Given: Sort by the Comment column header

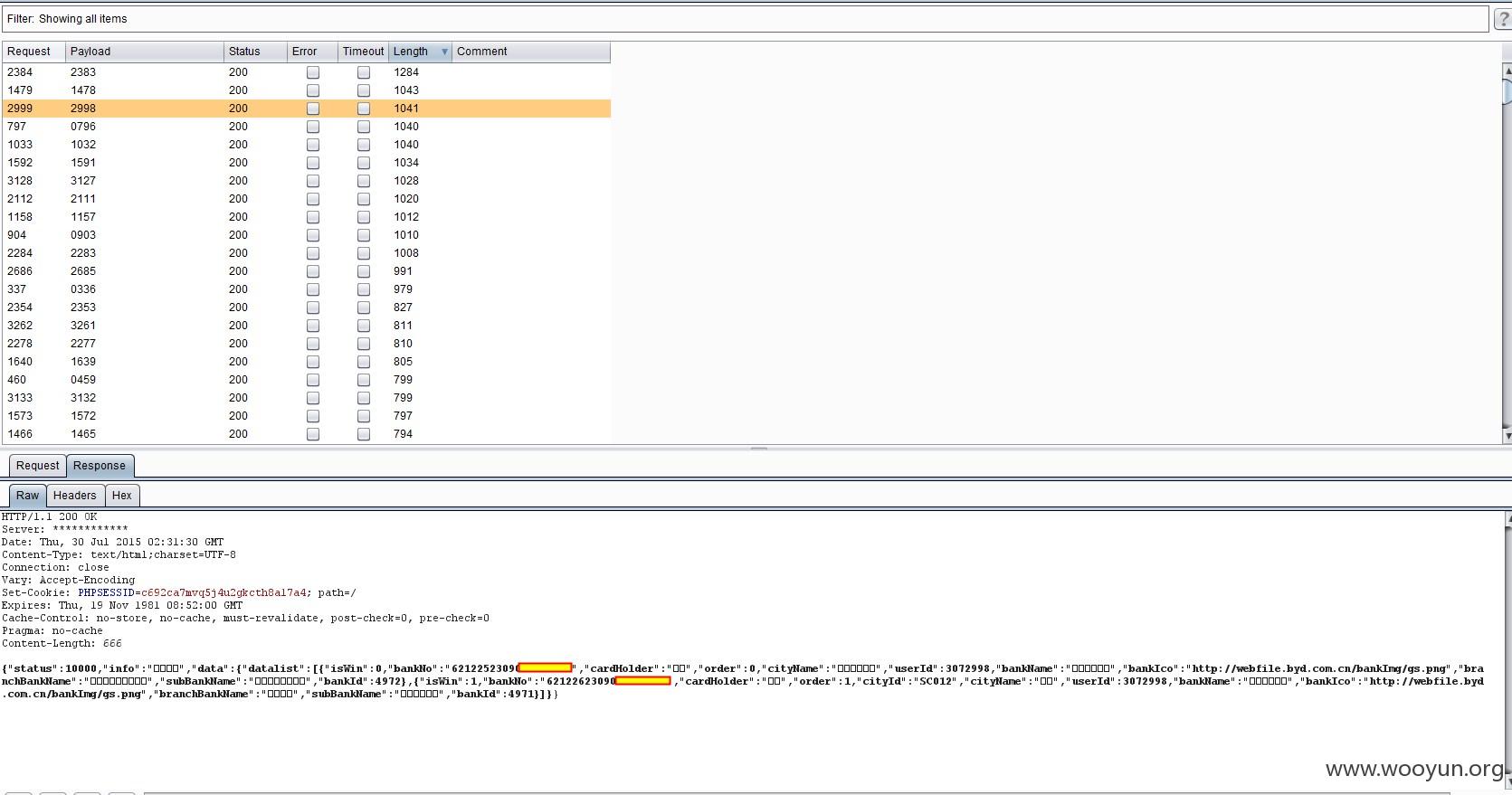Looking at the screenshot, I should pos(531,52).
